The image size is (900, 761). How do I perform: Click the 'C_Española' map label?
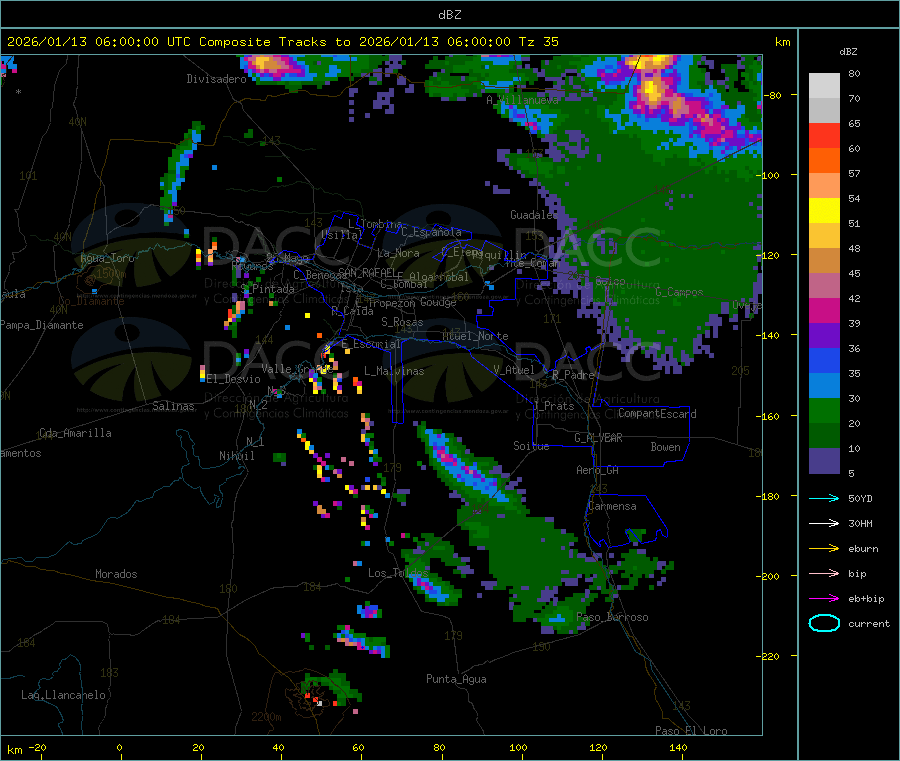tap(431, 232)
